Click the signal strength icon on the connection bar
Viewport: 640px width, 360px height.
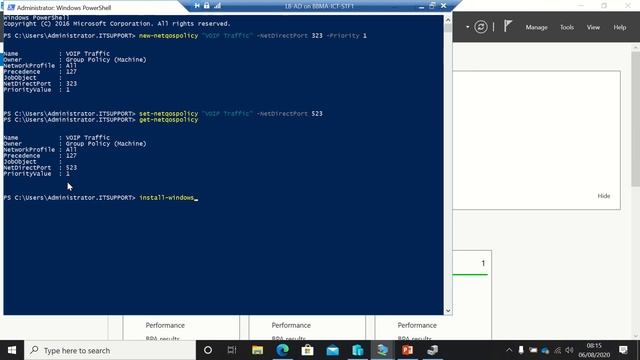(217, 6)
